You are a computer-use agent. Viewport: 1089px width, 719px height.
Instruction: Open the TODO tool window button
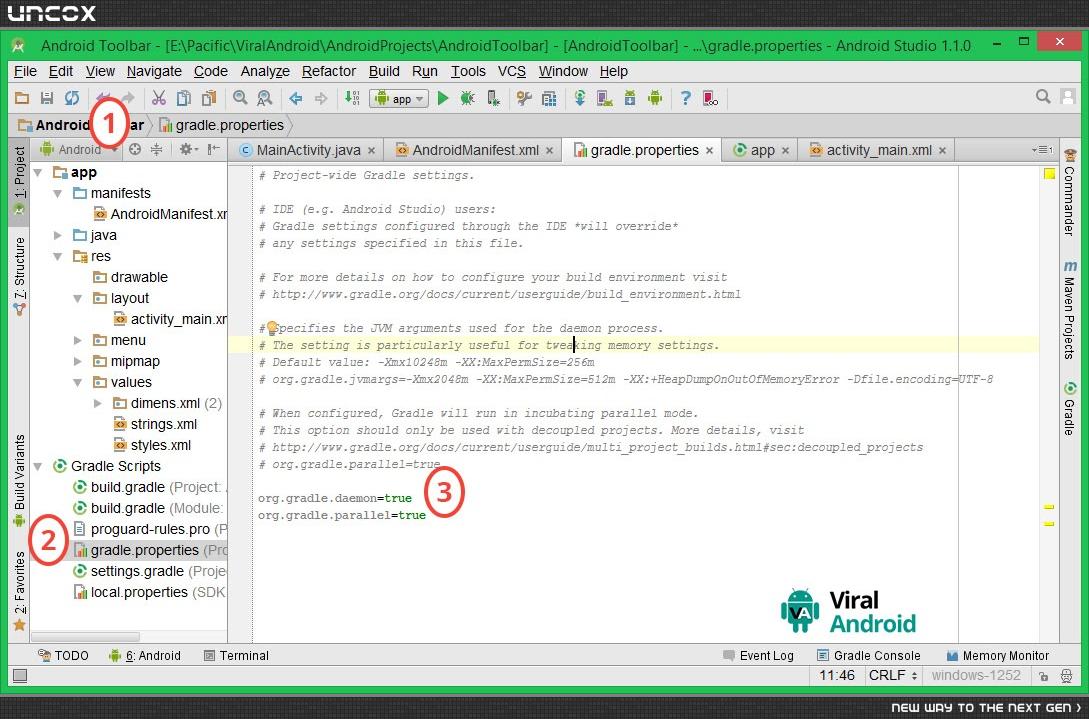[x=63, y=655]
